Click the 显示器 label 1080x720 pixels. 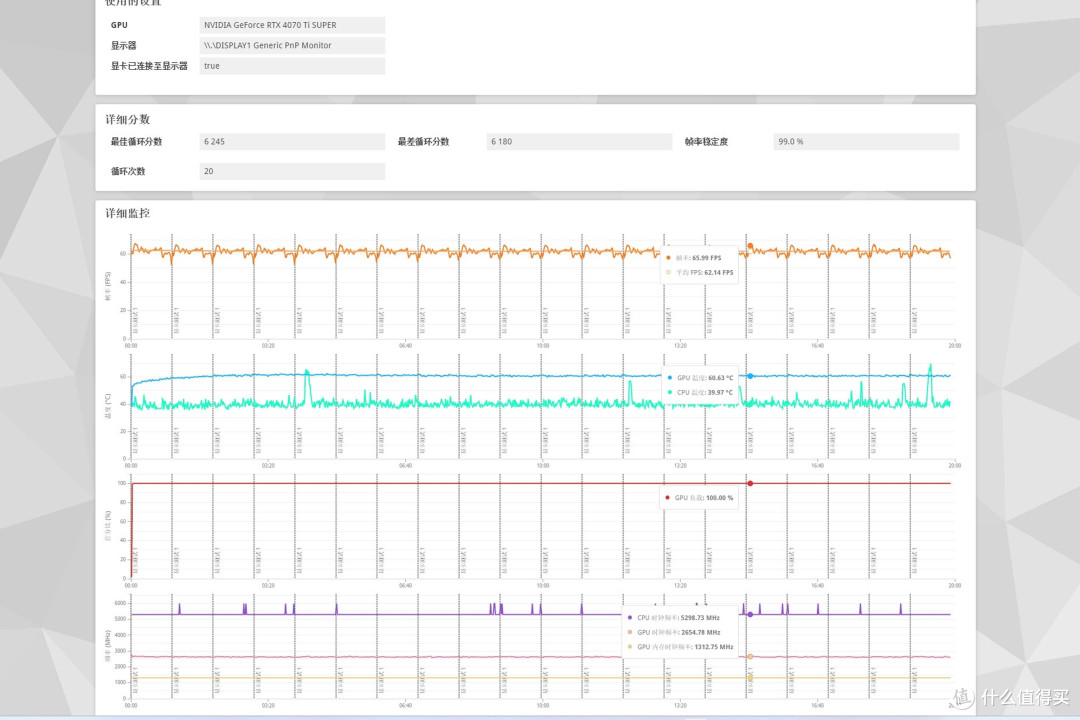point(123,45)
